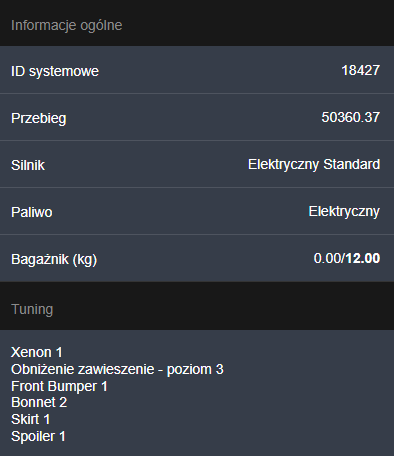Select the Bonnet 2 tuning entry
The image size is (394, 456).
[x=39, y=402]
